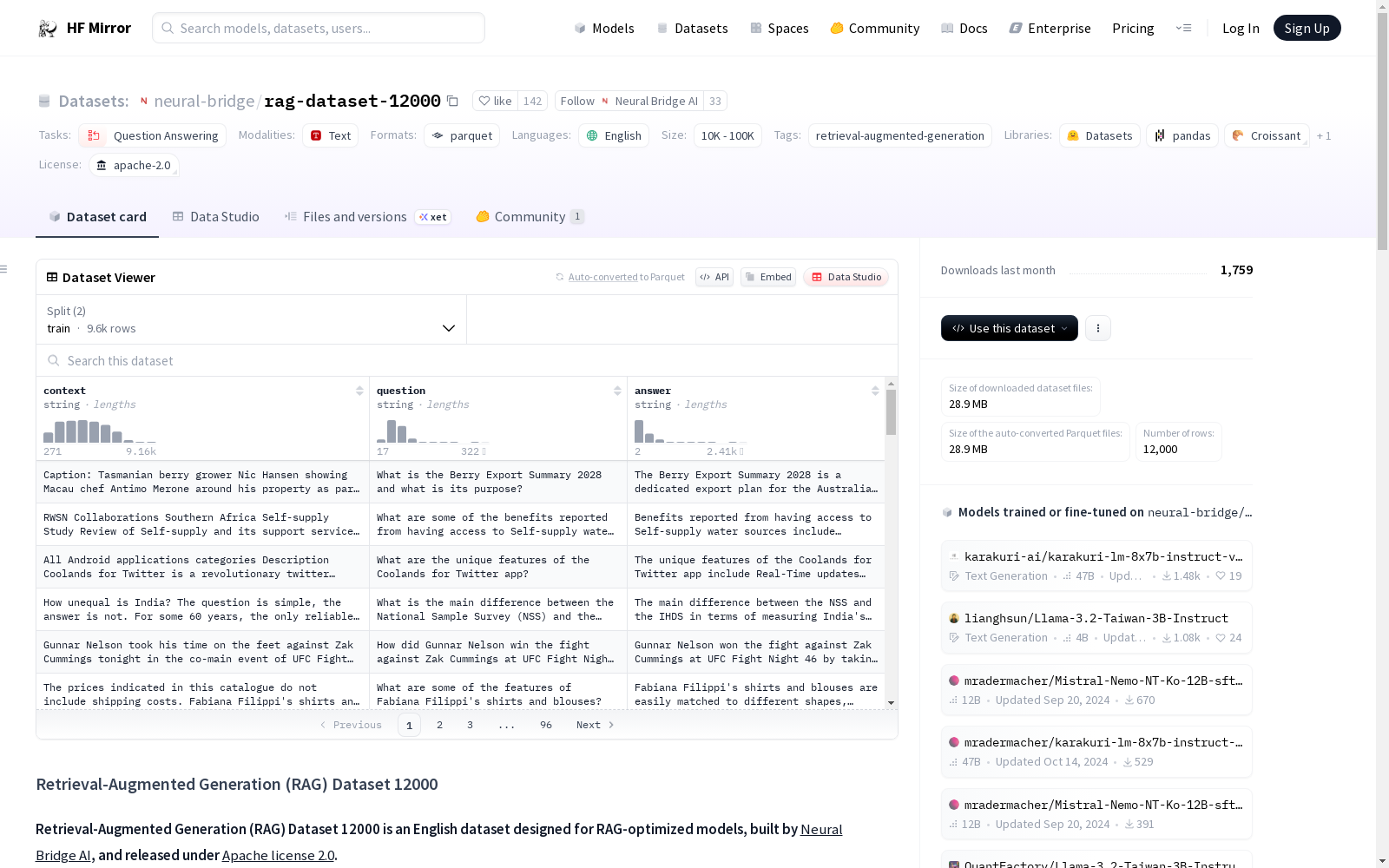Viewport: 1389px width, 868px height.
Task: Open Data Studio from viewer header
Action: (846, 277)
